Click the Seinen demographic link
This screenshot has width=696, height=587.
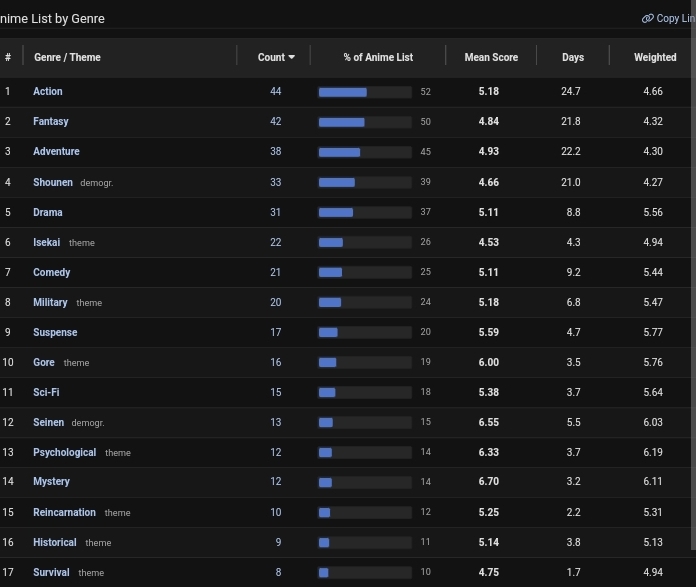coord(48,422)
